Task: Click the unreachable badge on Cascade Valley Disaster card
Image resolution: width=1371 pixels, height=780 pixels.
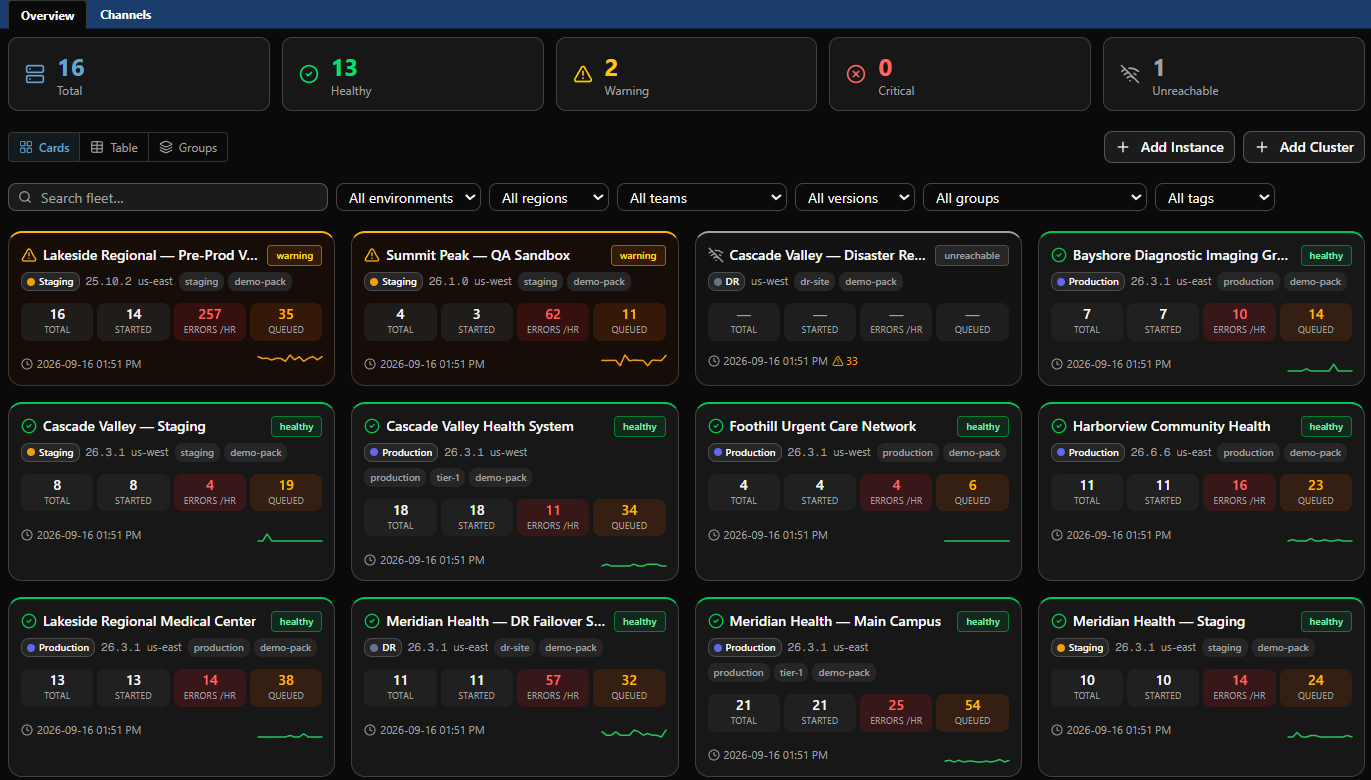Action: [x=972, y=255]
